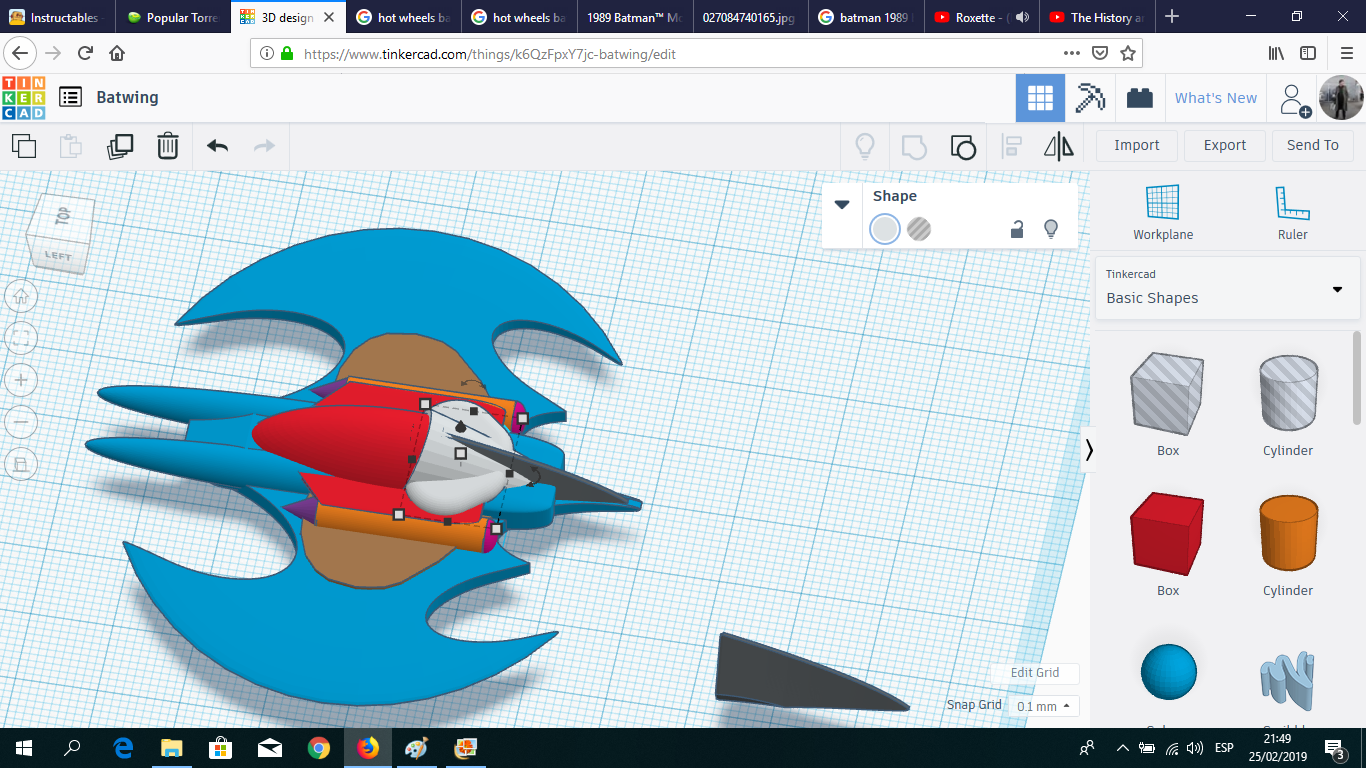
Task: Click the Group shapes icon
Action: (914, 147)
